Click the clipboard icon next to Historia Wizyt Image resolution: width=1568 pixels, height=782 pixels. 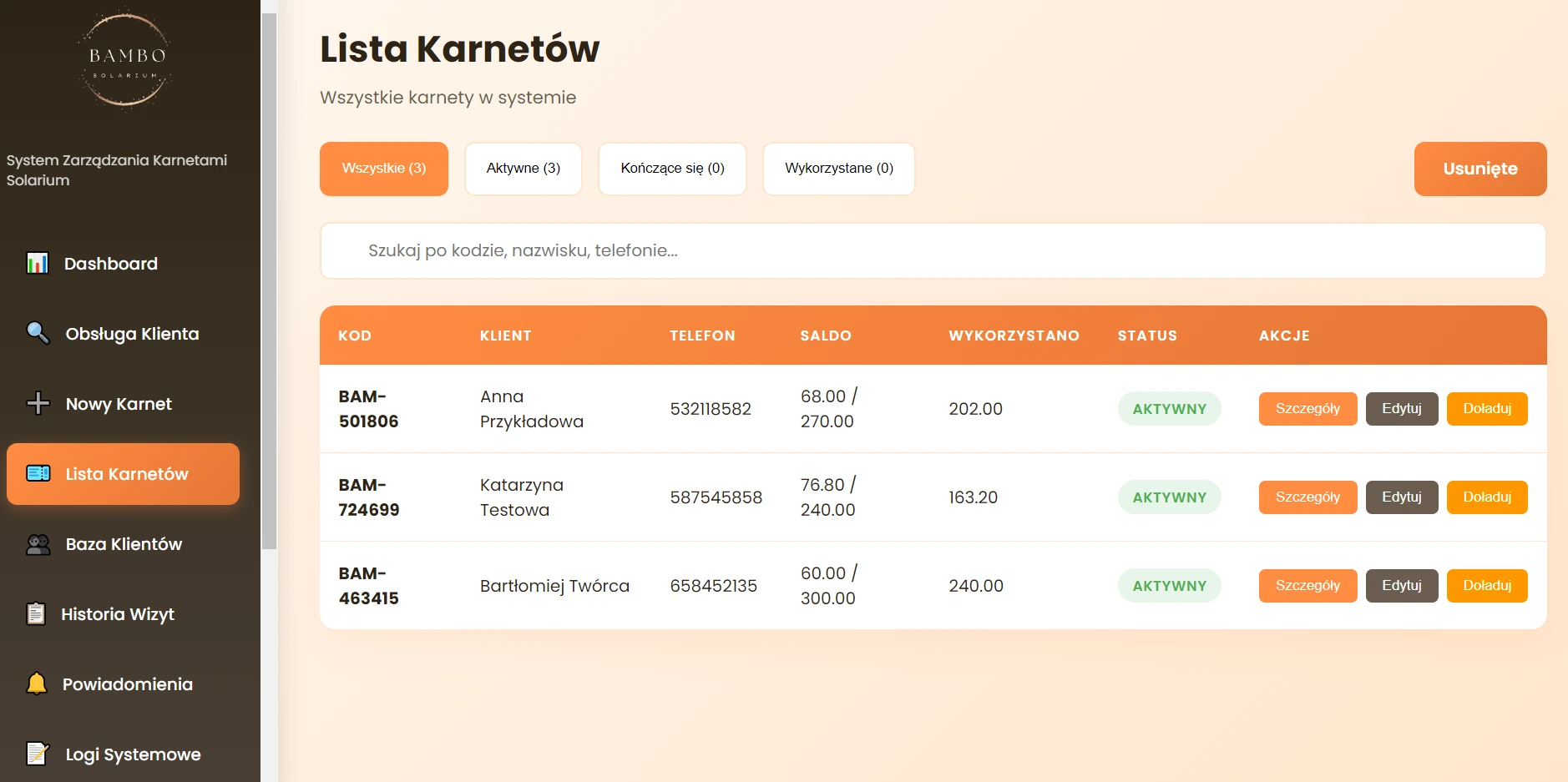click(x=37, y=613)
